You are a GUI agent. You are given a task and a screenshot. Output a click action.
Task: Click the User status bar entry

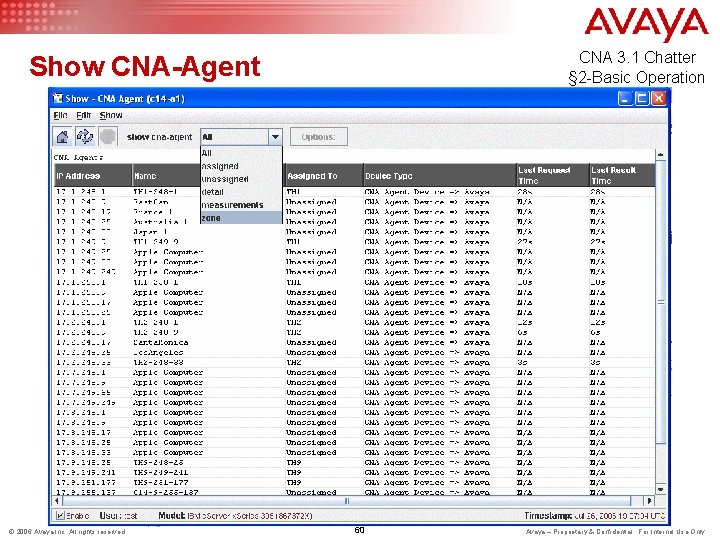[118, 516]
